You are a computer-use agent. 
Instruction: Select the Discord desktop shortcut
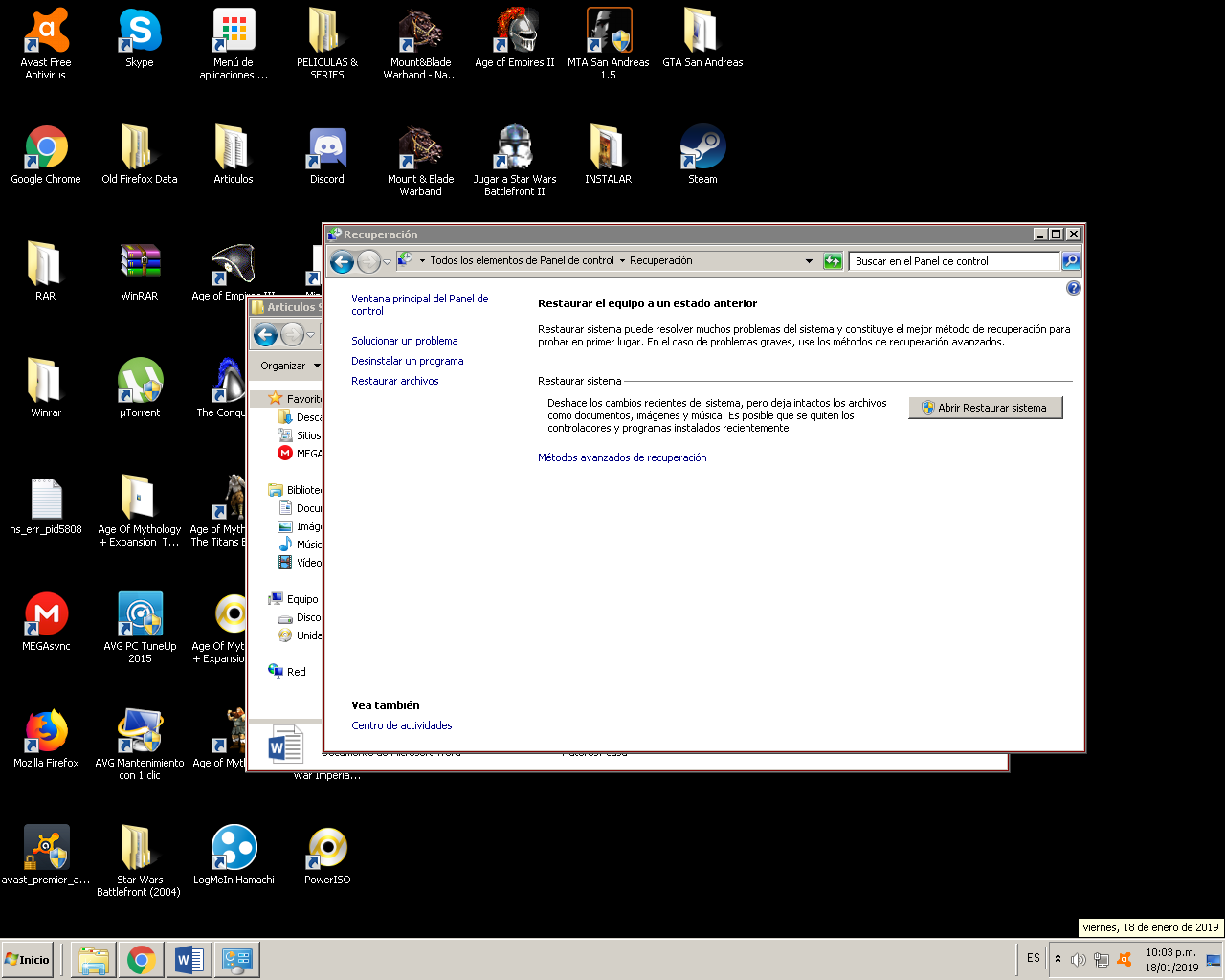pos(327,155)
